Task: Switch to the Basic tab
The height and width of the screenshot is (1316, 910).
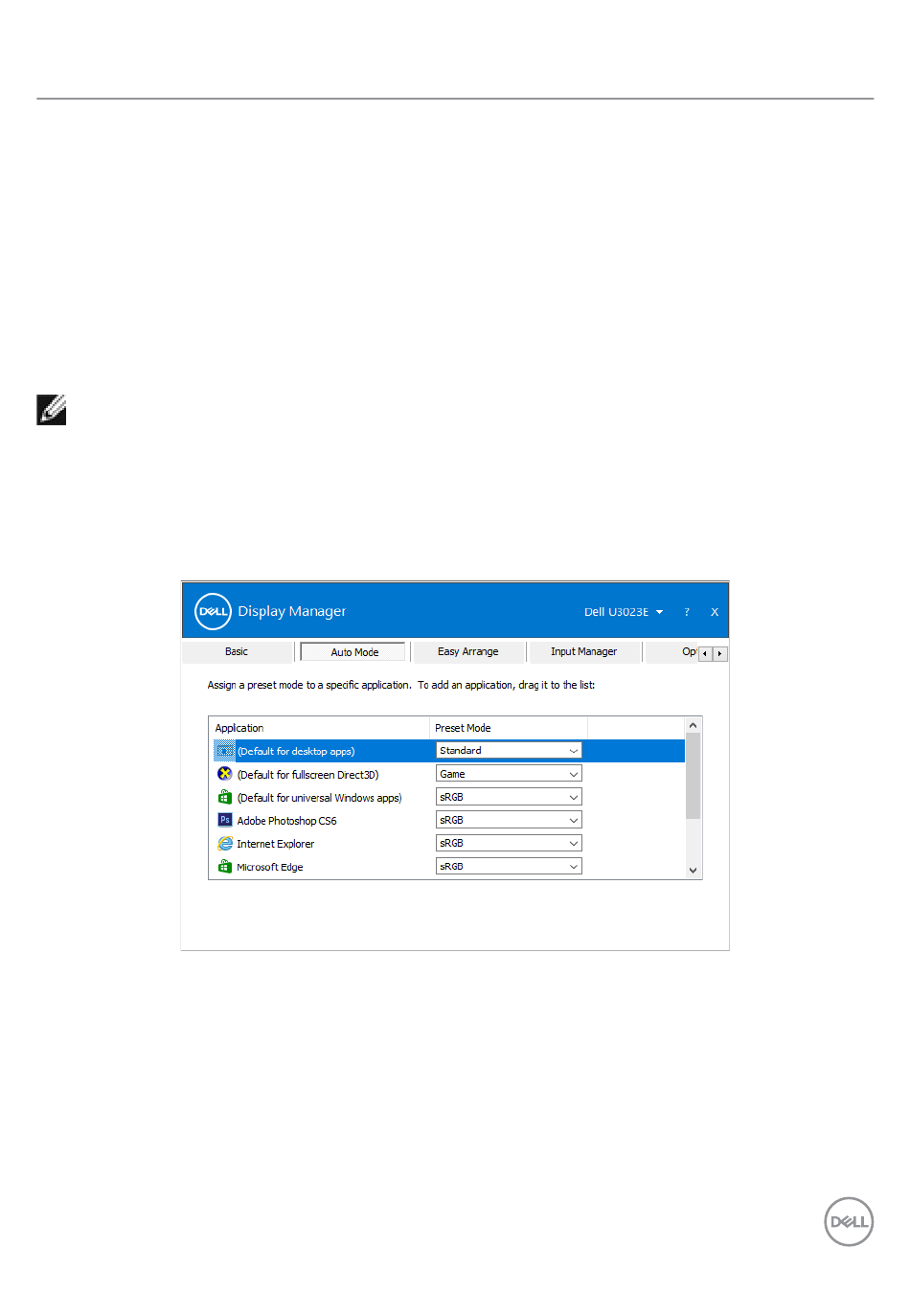Action: (237, 652)
